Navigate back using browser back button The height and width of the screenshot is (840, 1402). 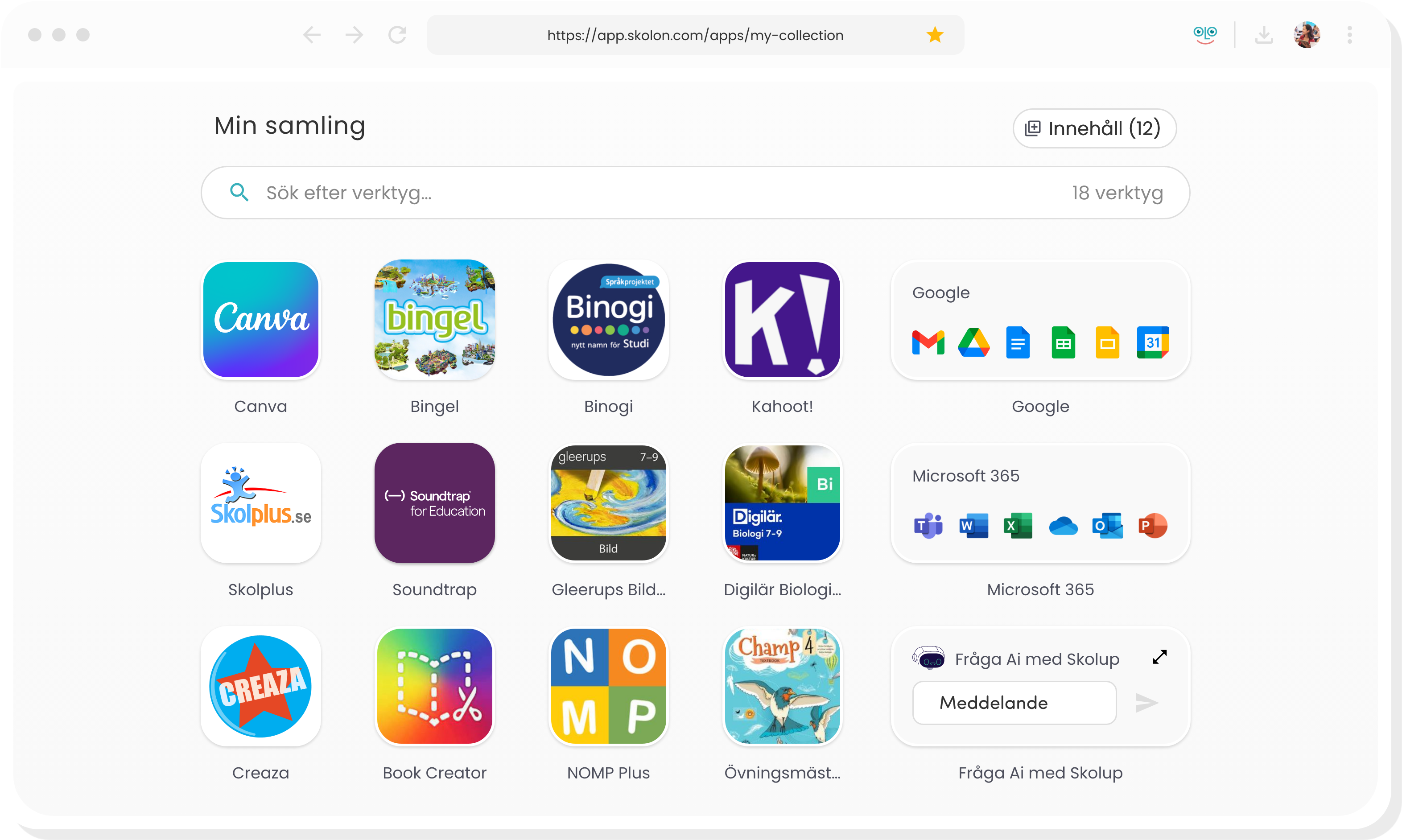pos(314,35)
